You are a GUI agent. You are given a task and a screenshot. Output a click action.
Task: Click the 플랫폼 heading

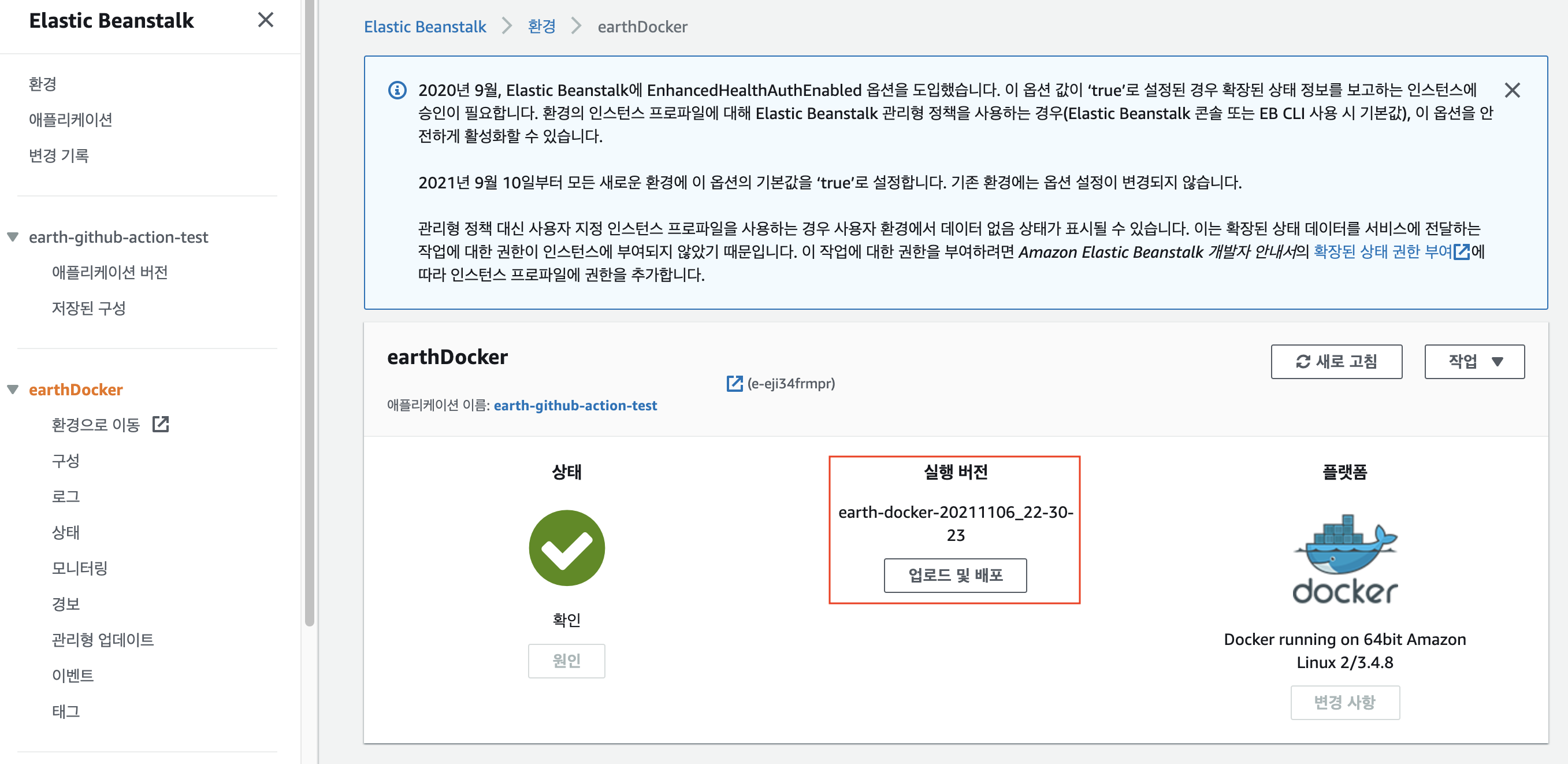tap(1344, 472)
